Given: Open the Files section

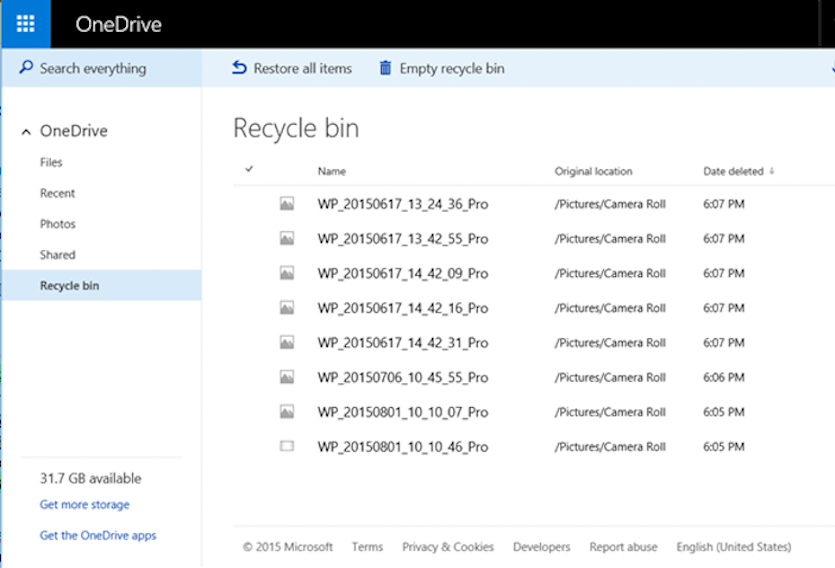Looking at the screenshot, I should pos(51,162).
